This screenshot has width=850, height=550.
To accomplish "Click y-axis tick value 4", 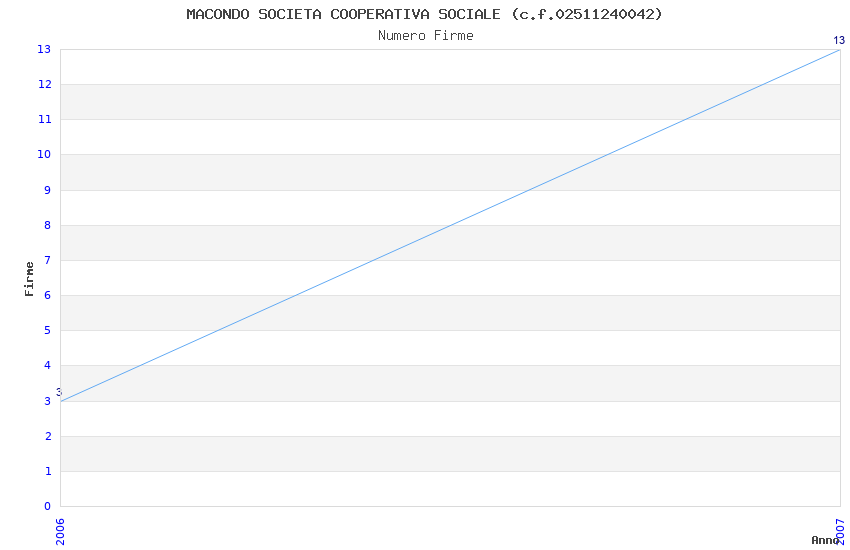I will pos(48,365).
